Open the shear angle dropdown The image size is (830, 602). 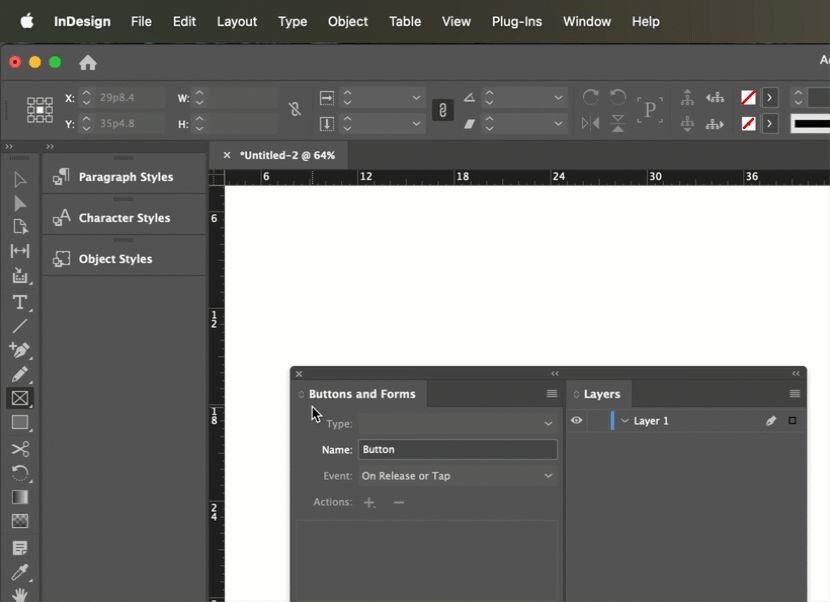[558, 124]
